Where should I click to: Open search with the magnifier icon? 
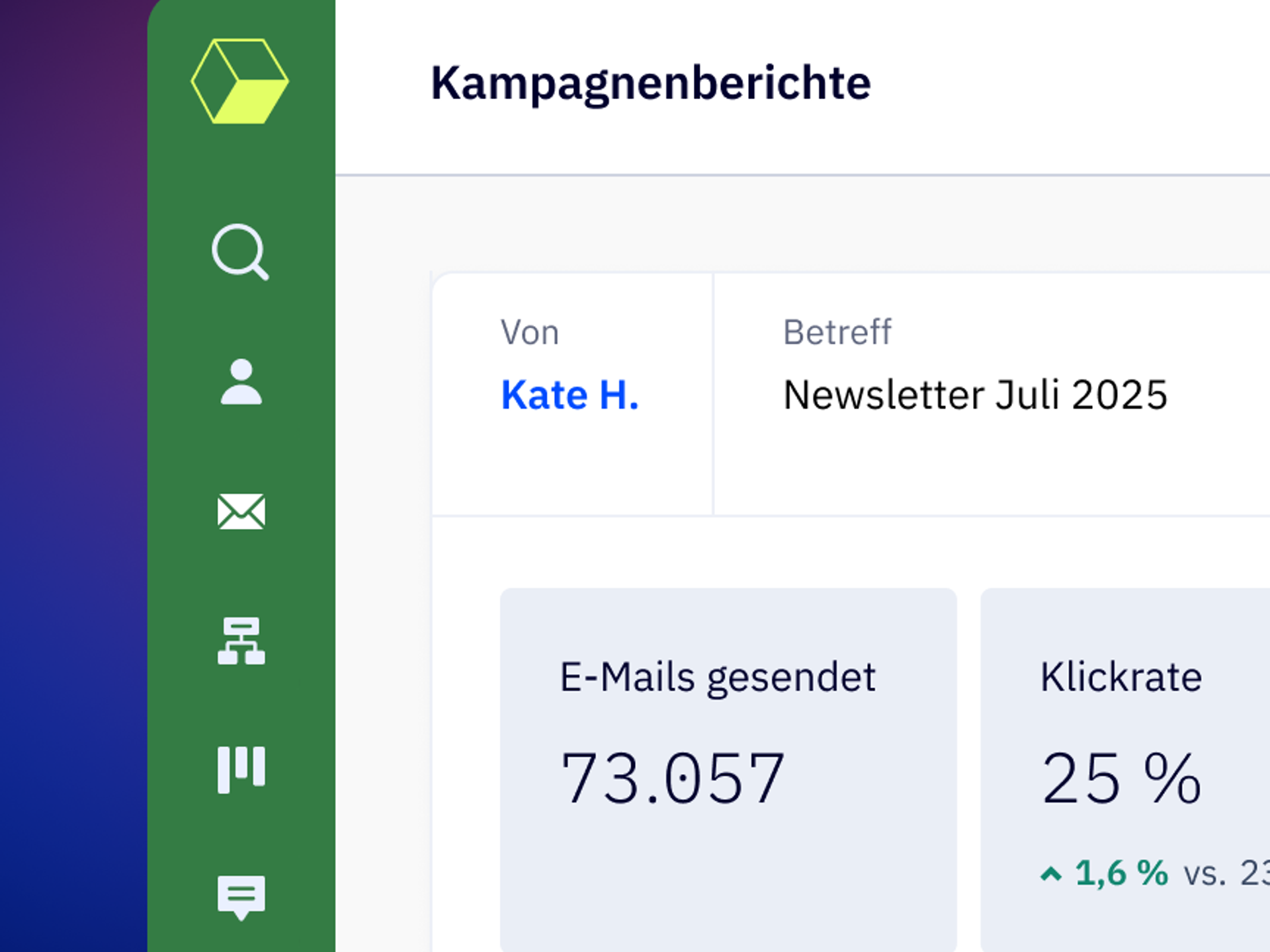(239, 252)
